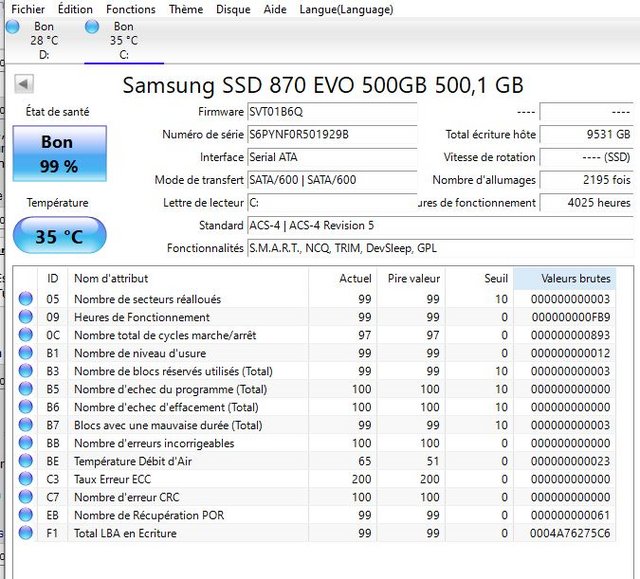Image resolution: width=640 pixels, height=579 pixels.
Task: Select row Taux Erreur ECC
Action: click(315, 479)
